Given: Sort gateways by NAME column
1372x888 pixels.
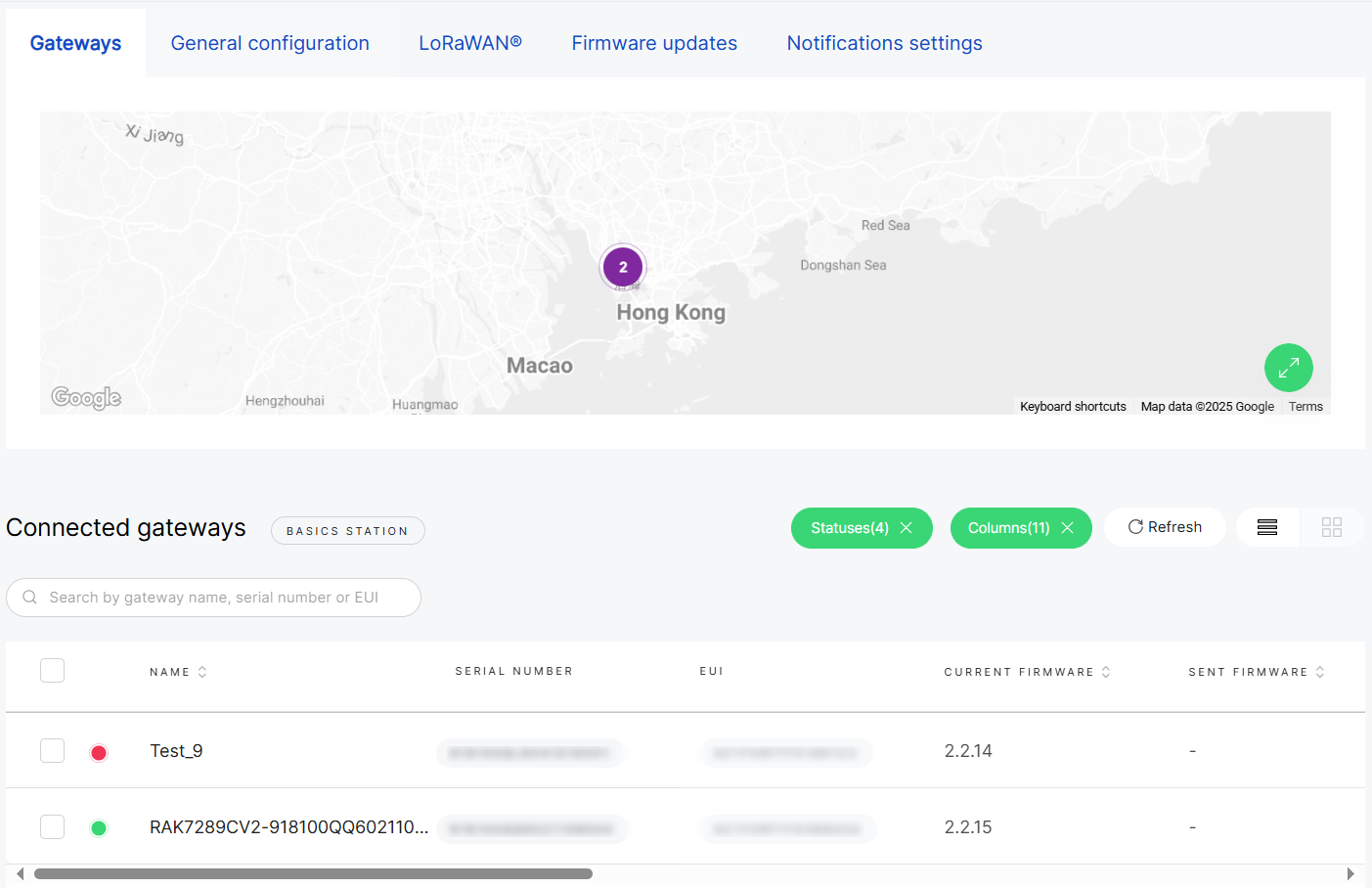Looking at the screenshot, I should (202, 671).
